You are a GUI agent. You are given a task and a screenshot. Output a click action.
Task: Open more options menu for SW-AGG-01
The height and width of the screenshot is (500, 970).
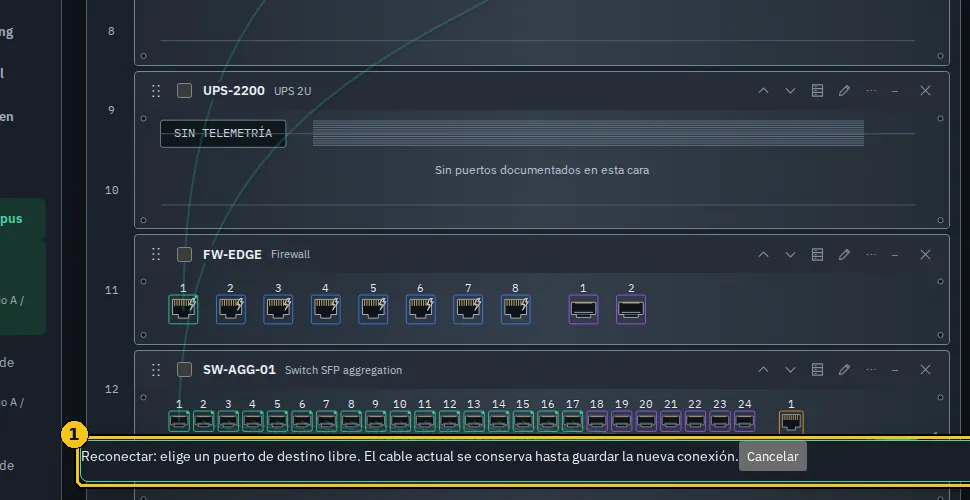(x=871, y=370)
